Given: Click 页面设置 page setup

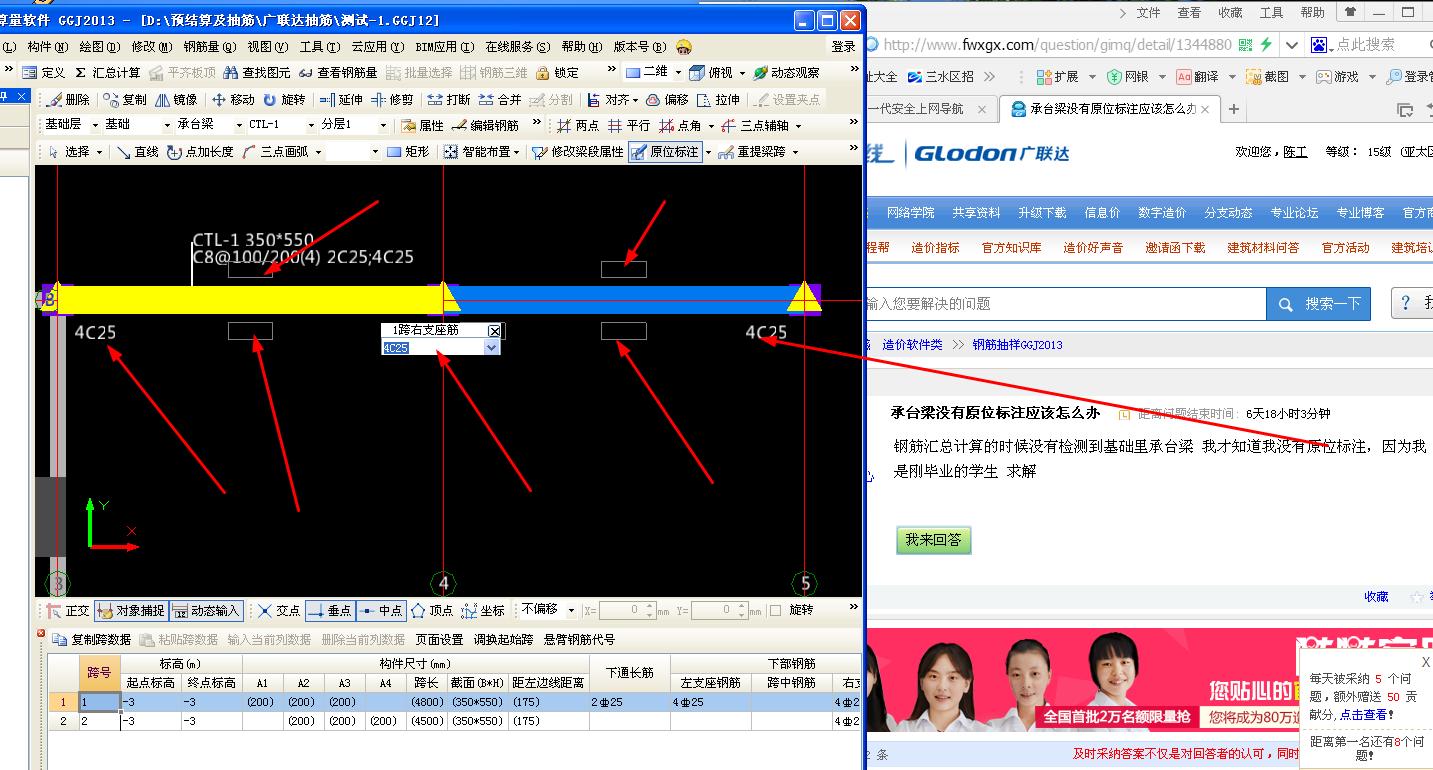Looking at the screenshot, I should click(439, 639).
